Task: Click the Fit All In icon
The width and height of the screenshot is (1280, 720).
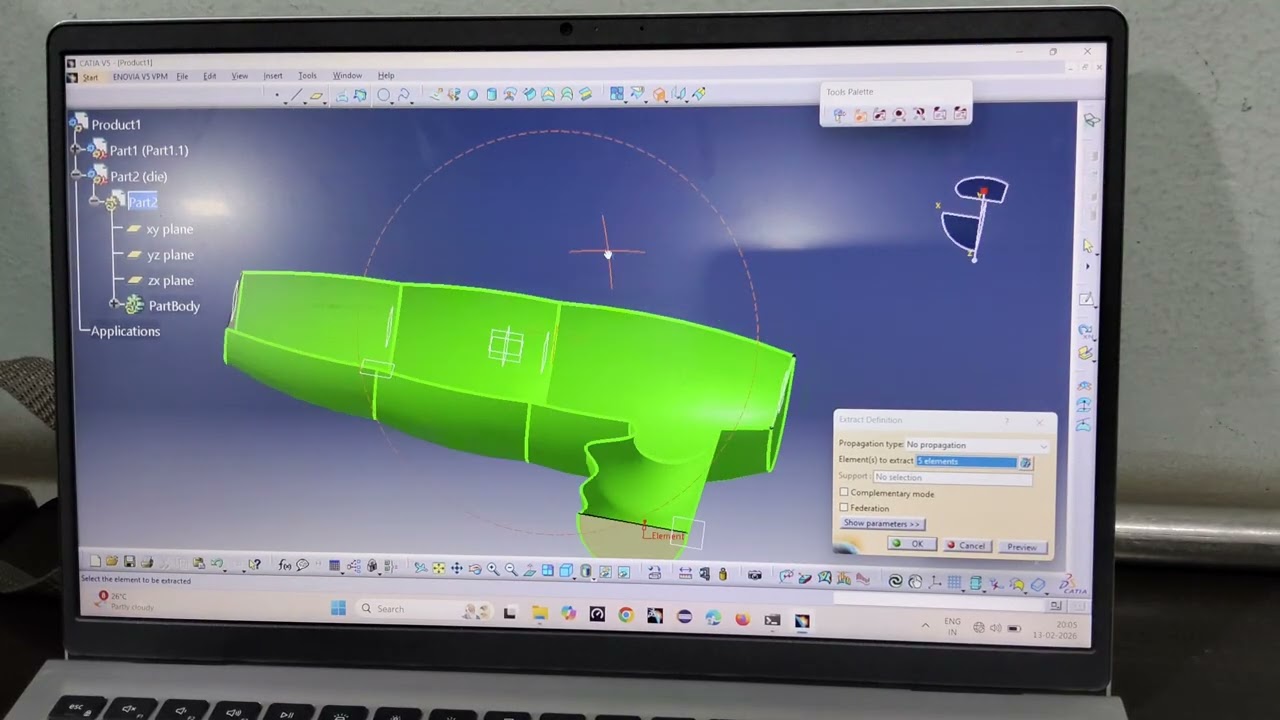Action: click(438, 568)
